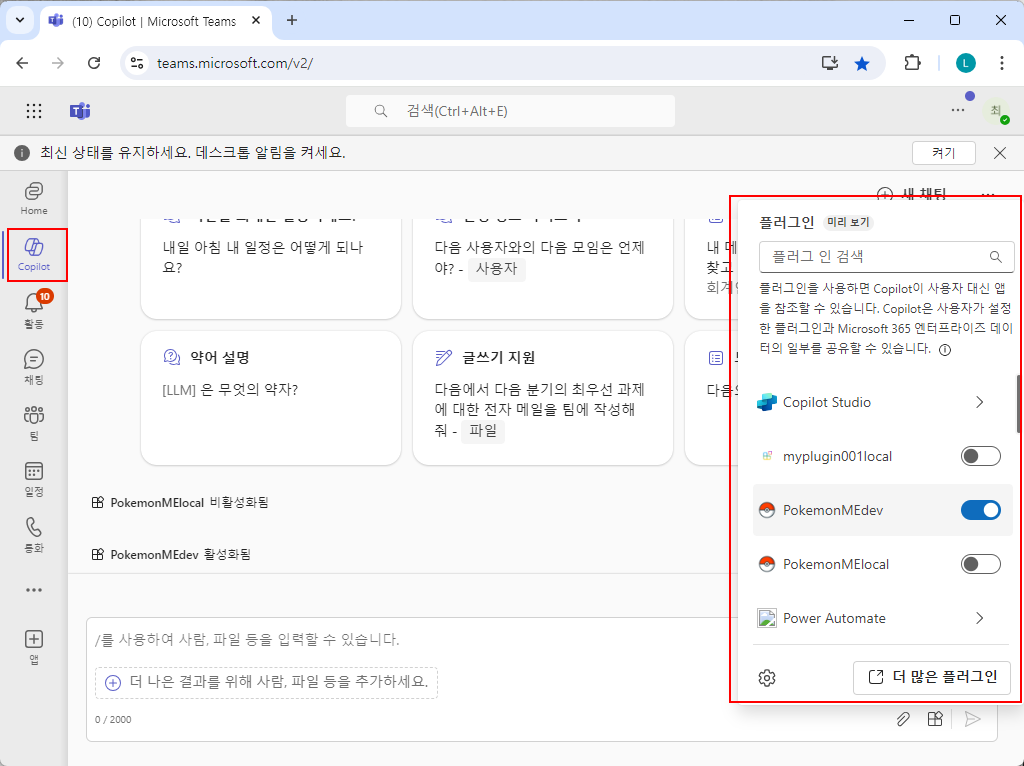Viewport: 1024px width, 766px height.
Task: Open the Calendar (일정) in the sidebar
Action: tap(34, 479)
